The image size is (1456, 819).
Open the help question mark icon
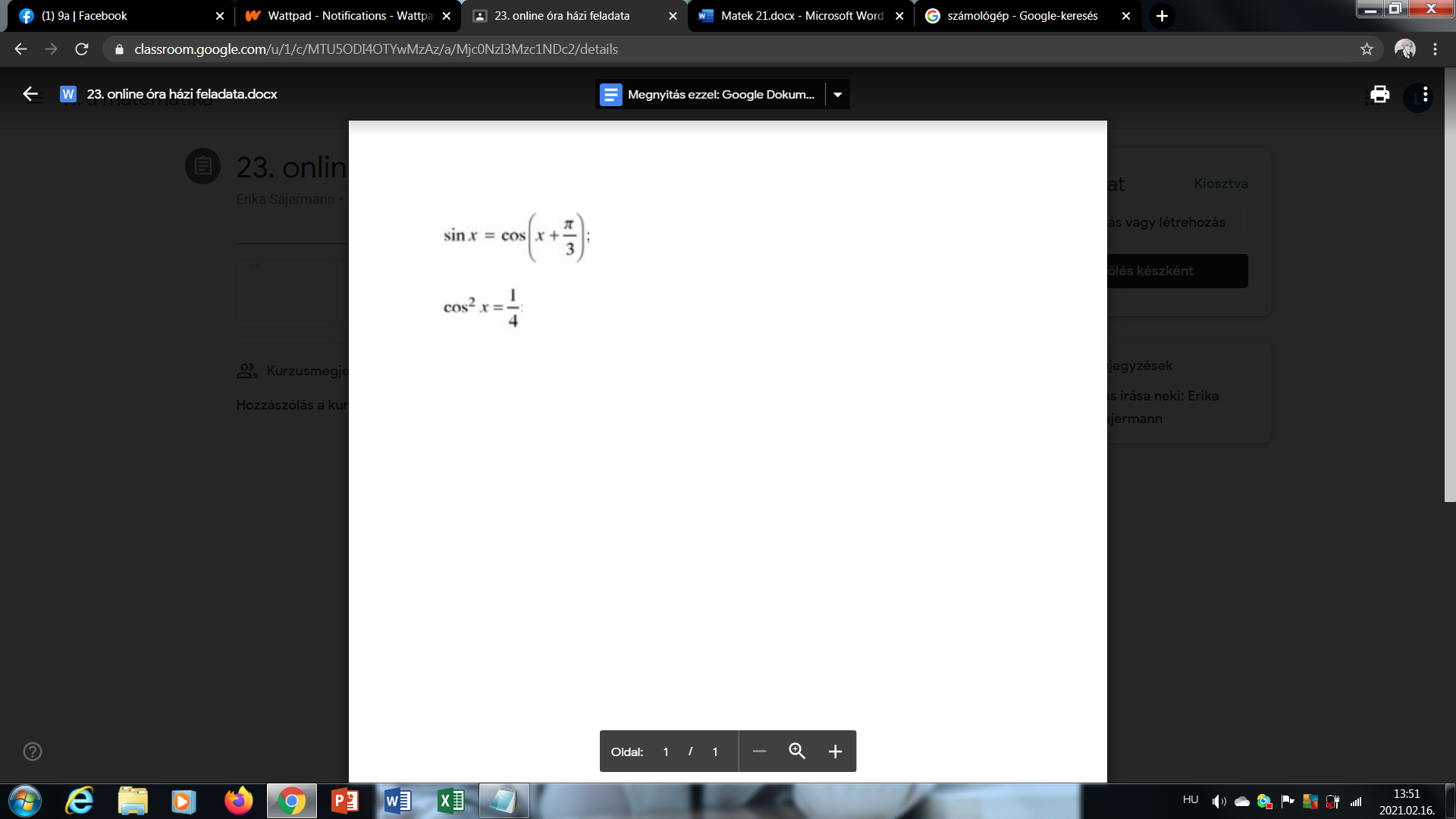(x=33, y=752)
